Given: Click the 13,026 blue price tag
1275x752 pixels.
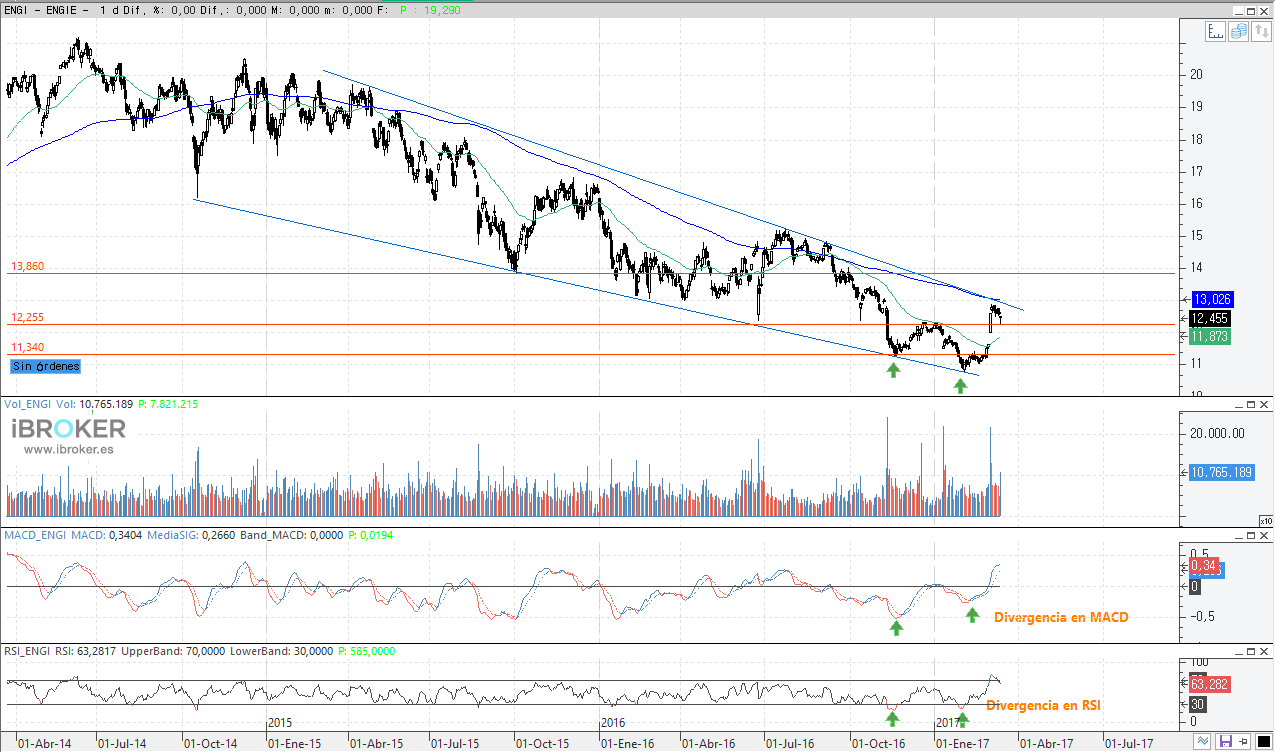Looking at the screenshot, I should pyautogui.click(x=1211, y=299).
